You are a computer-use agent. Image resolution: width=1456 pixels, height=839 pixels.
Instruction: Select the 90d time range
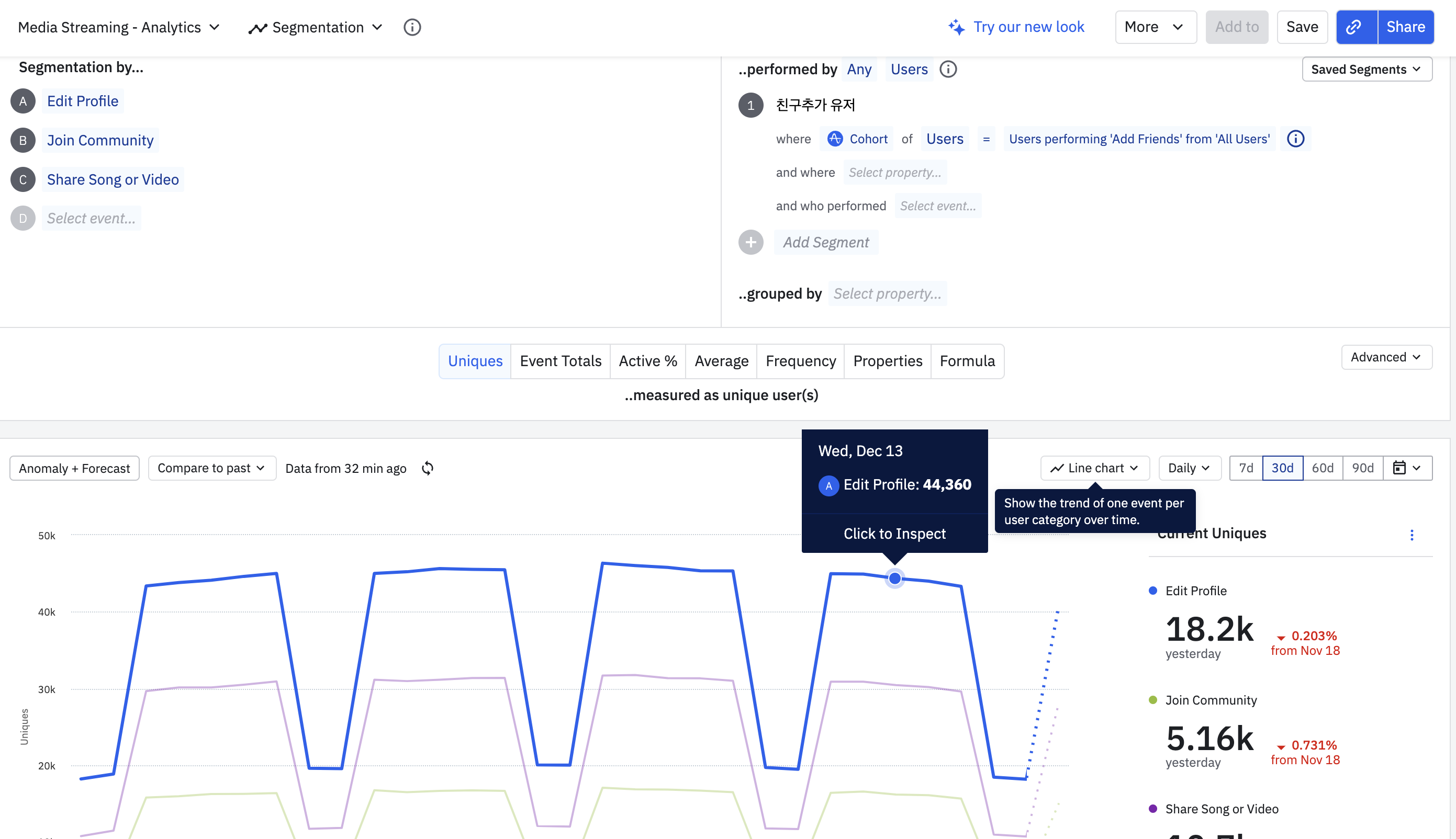1363,468
